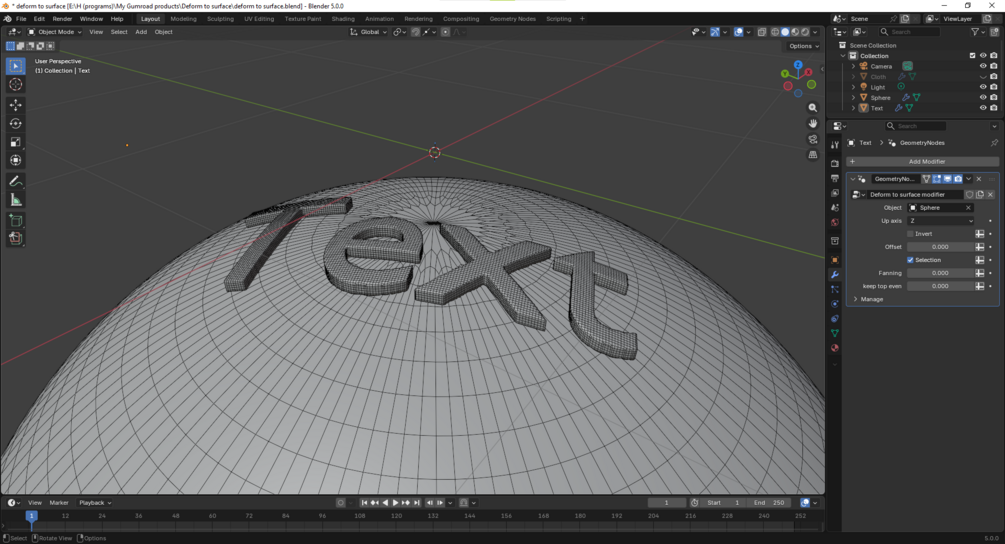Switch to the Modeling workspace tab
The width and height of the screenshot is (1005, 544).
pos(183,19)
